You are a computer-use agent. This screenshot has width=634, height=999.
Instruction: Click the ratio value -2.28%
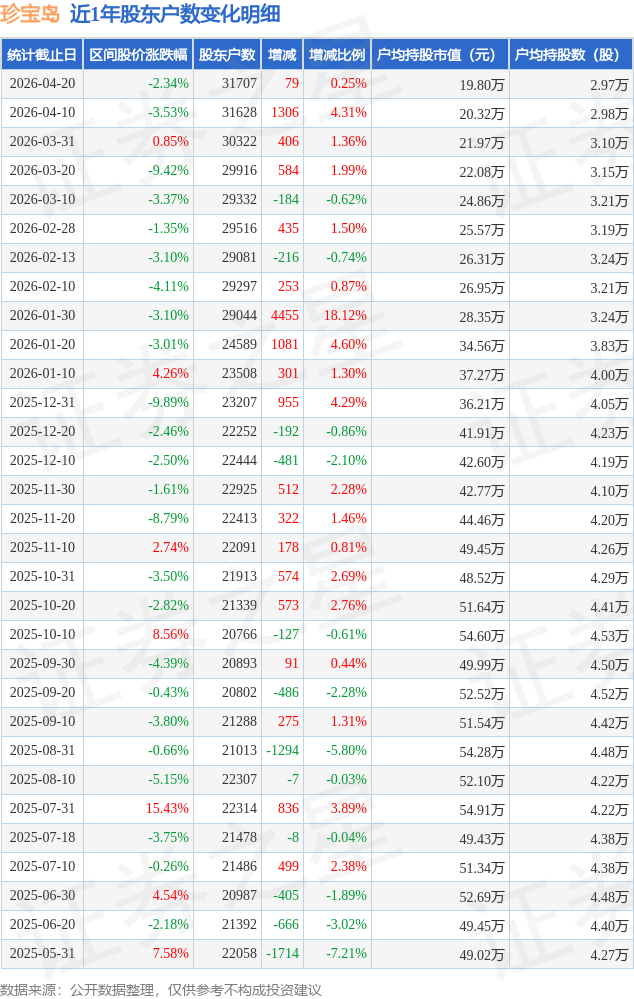[347, 692]
